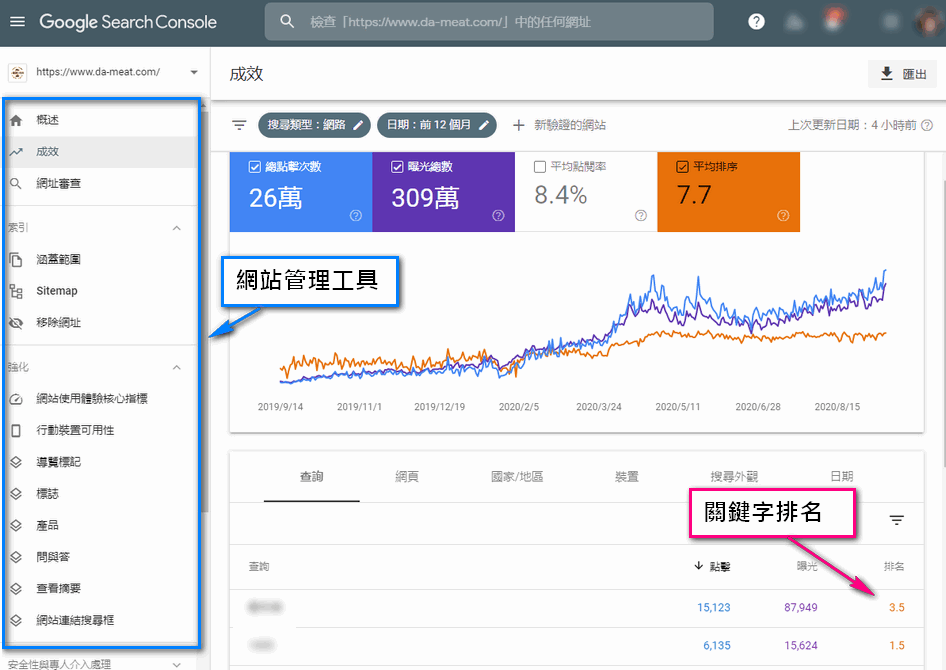
Task: Click the 排名 column header
Action: click(x=894, y=566)
